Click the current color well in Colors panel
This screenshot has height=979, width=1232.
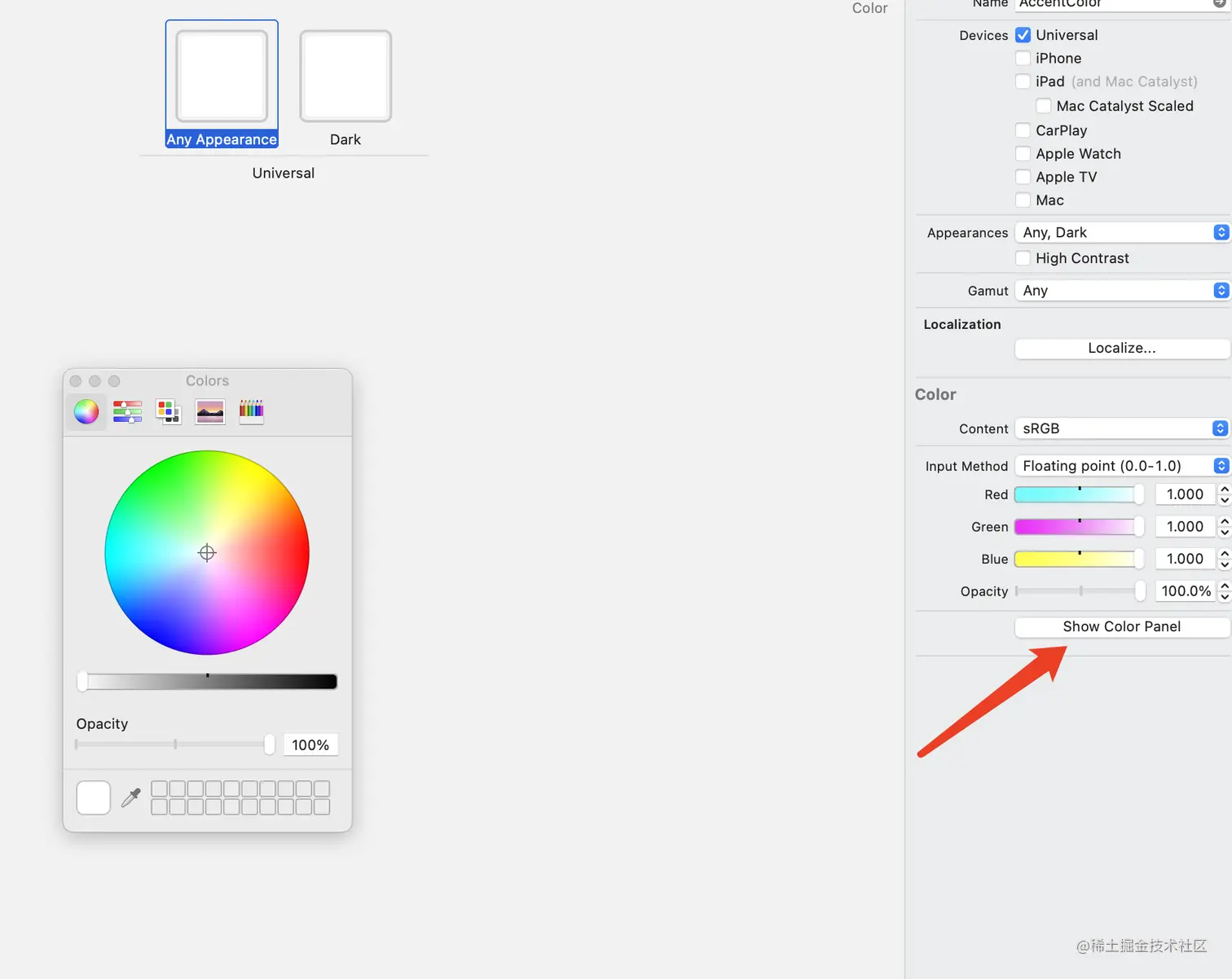click(93, 797)
